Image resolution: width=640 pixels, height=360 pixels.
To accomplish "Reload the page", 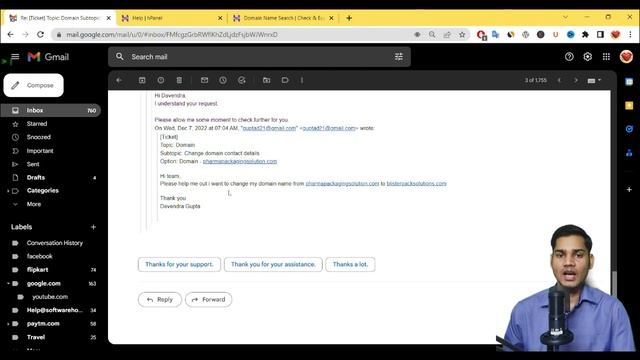I will (x=40, y=35).
